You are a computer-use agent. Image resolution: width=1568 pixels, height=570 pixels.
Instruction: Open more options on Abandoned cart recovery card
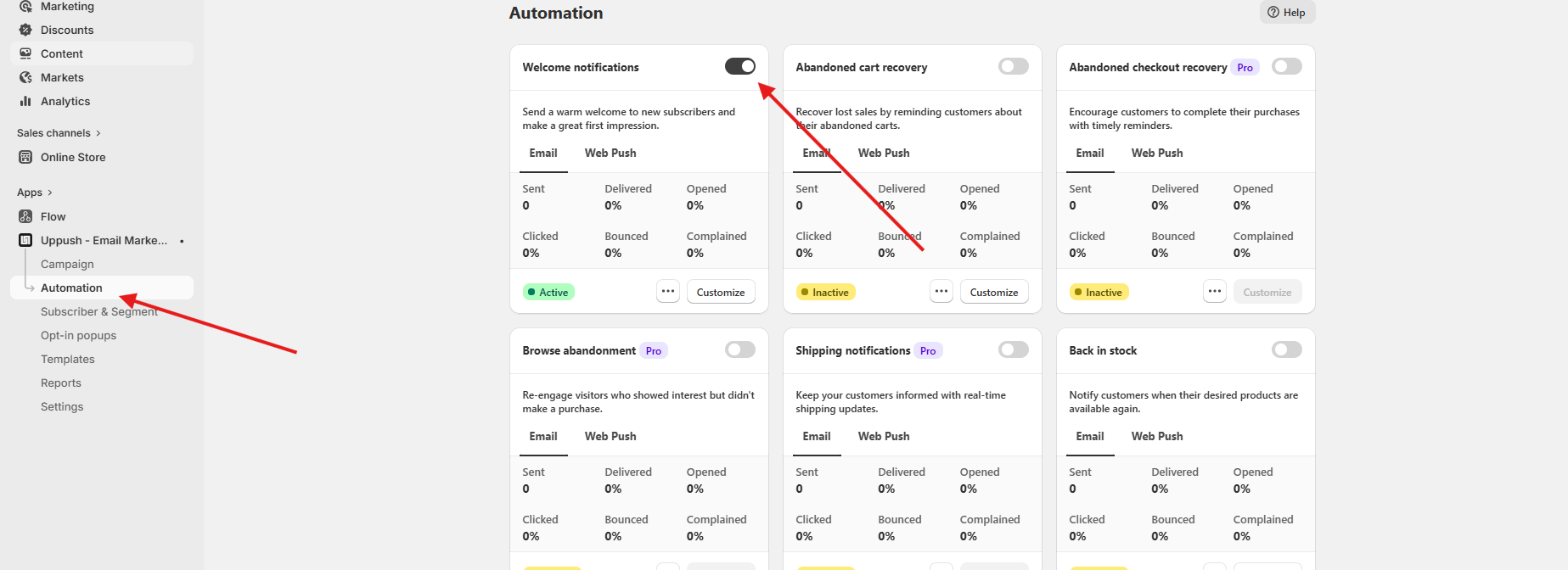coord(941,292)
